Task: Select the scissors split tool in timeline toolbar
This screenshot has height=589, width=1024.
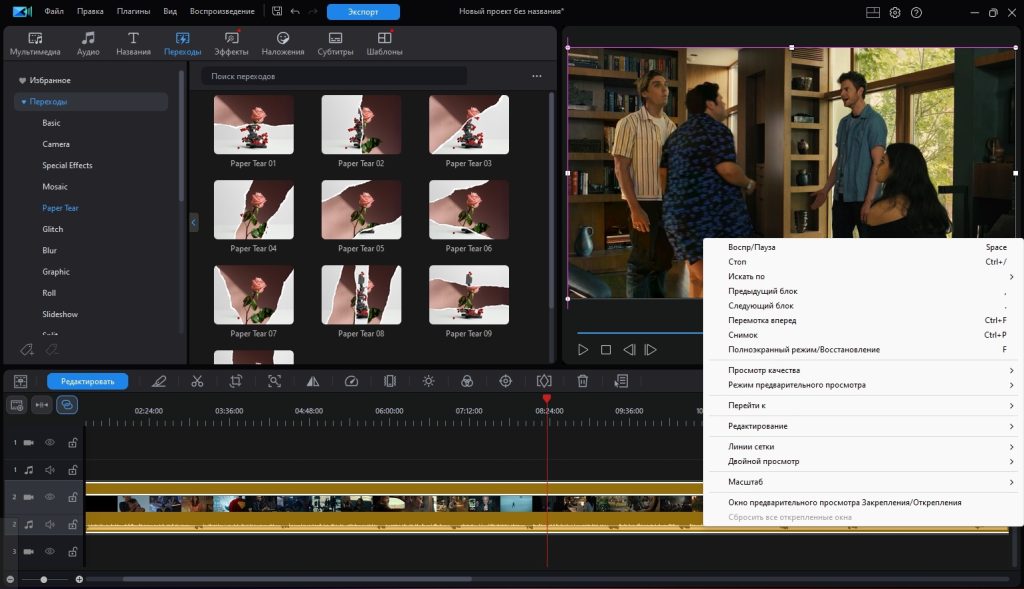Action: (x=197, y=381)
